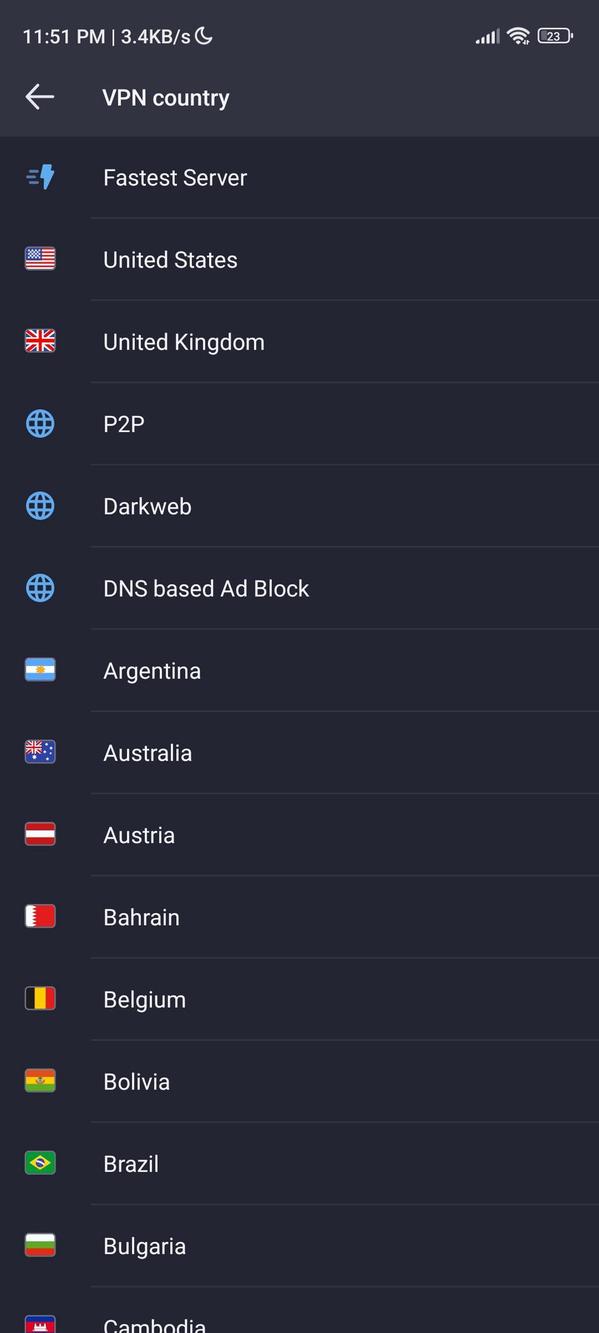
Task: Tap the Australia flag icon
Action: click(39, 752)
